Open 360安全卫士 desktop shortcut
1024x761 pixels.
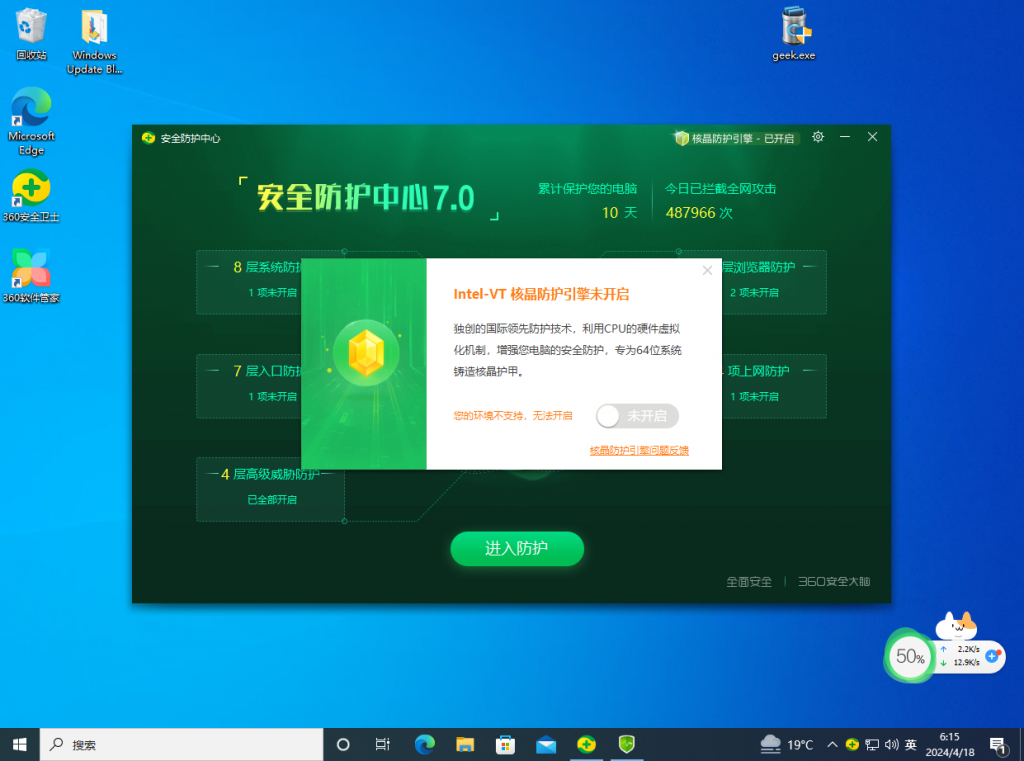(31, 195)
